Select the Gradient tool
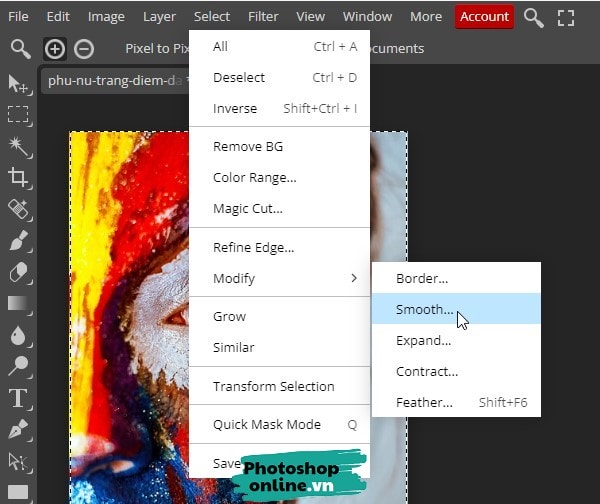Image resolution: width=600 pixels, height=504 pixels. [18, 303]
